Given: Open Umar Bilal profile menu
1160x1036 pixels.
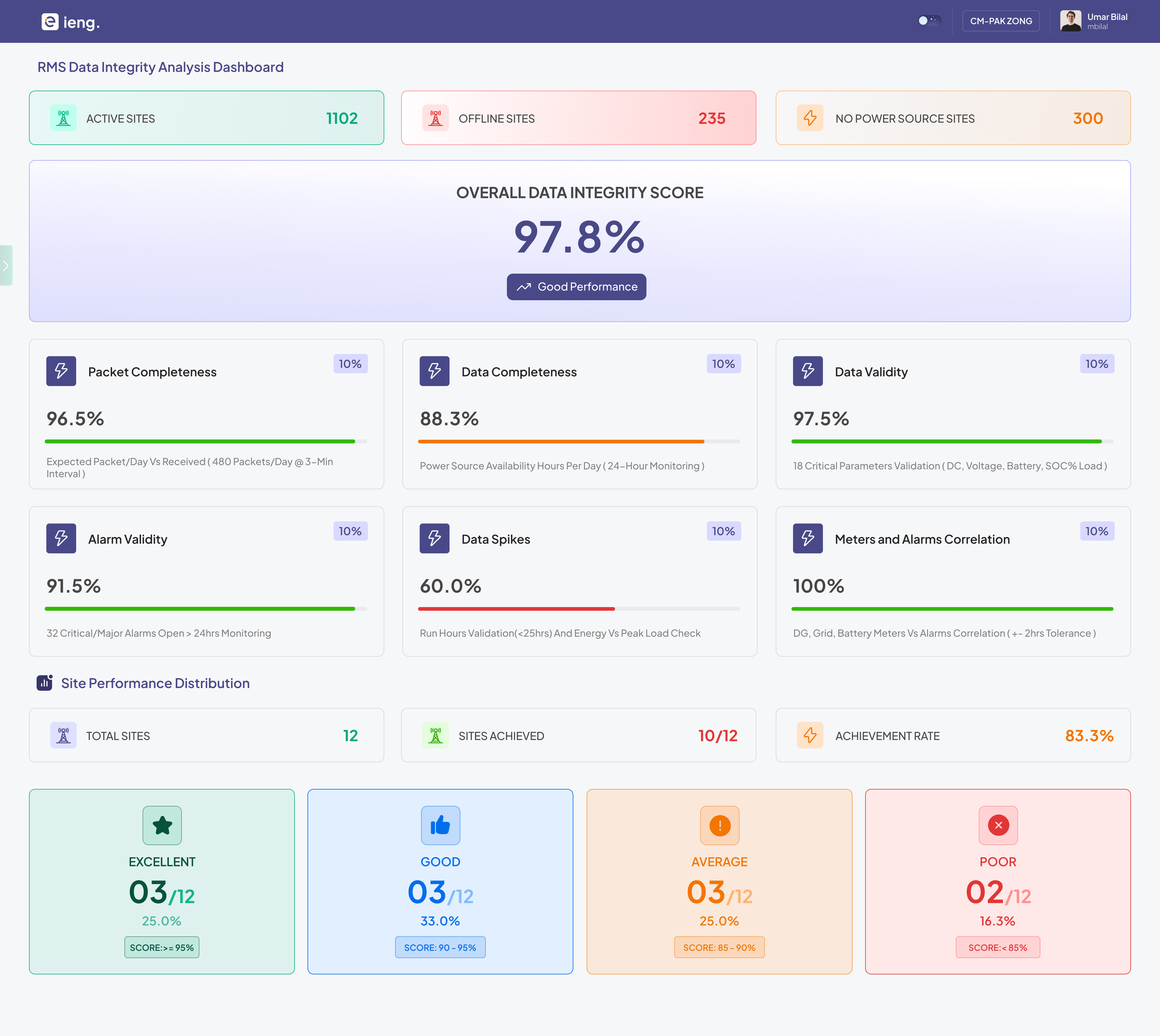Looking at the screenshot, I should (x=1094, y=21).
